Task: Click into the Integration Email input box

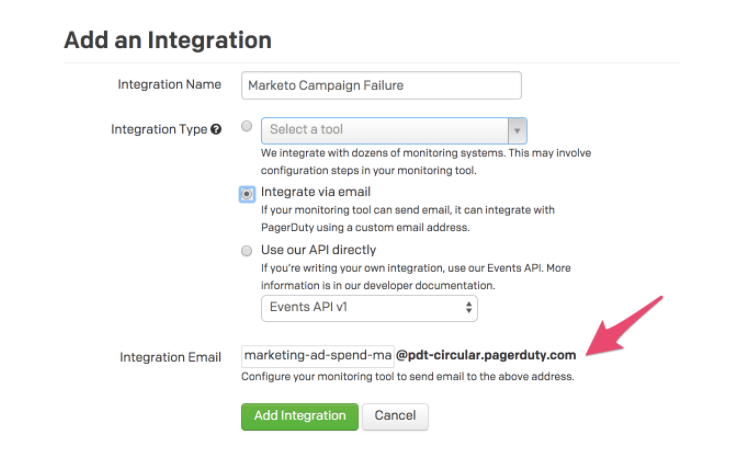Action: coord(318,355)
